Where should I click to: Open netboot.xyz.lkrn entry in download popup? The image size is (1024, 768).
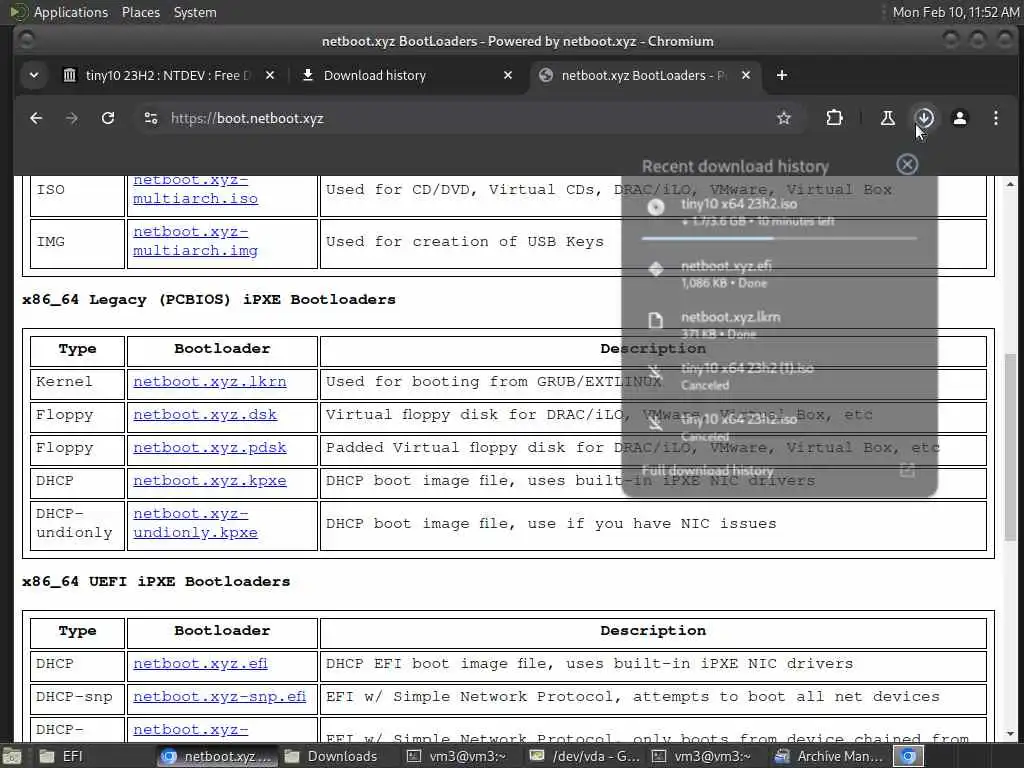point(780,325)
